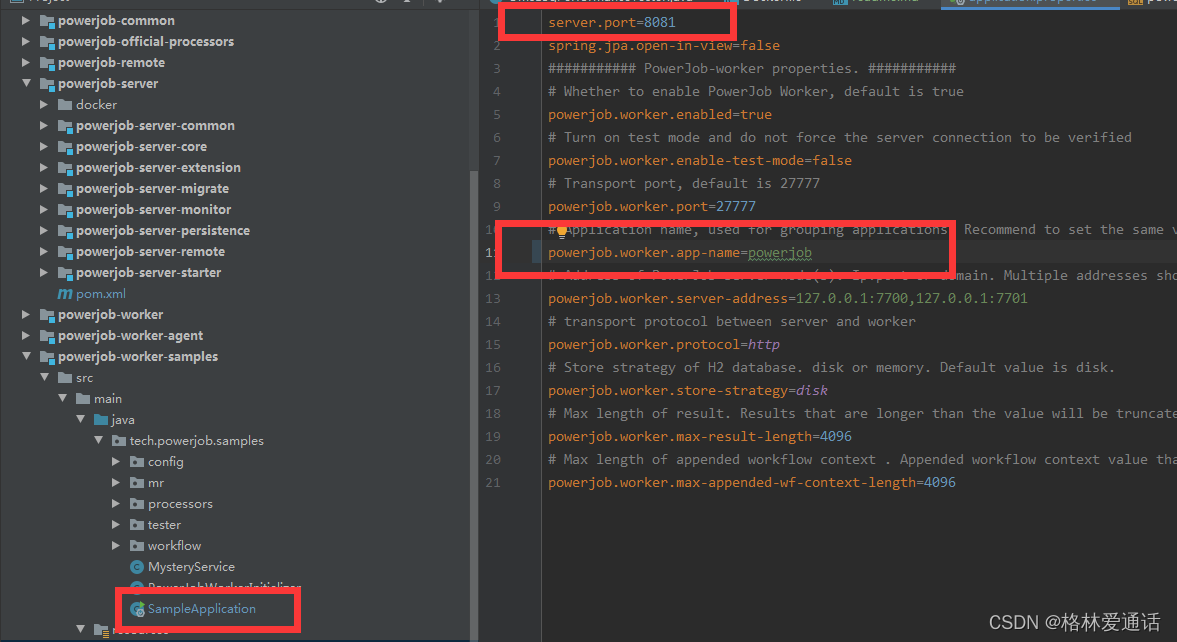
Task: Collapse the powerjob-worker-samples module
Action: click(x=26, y=357)
